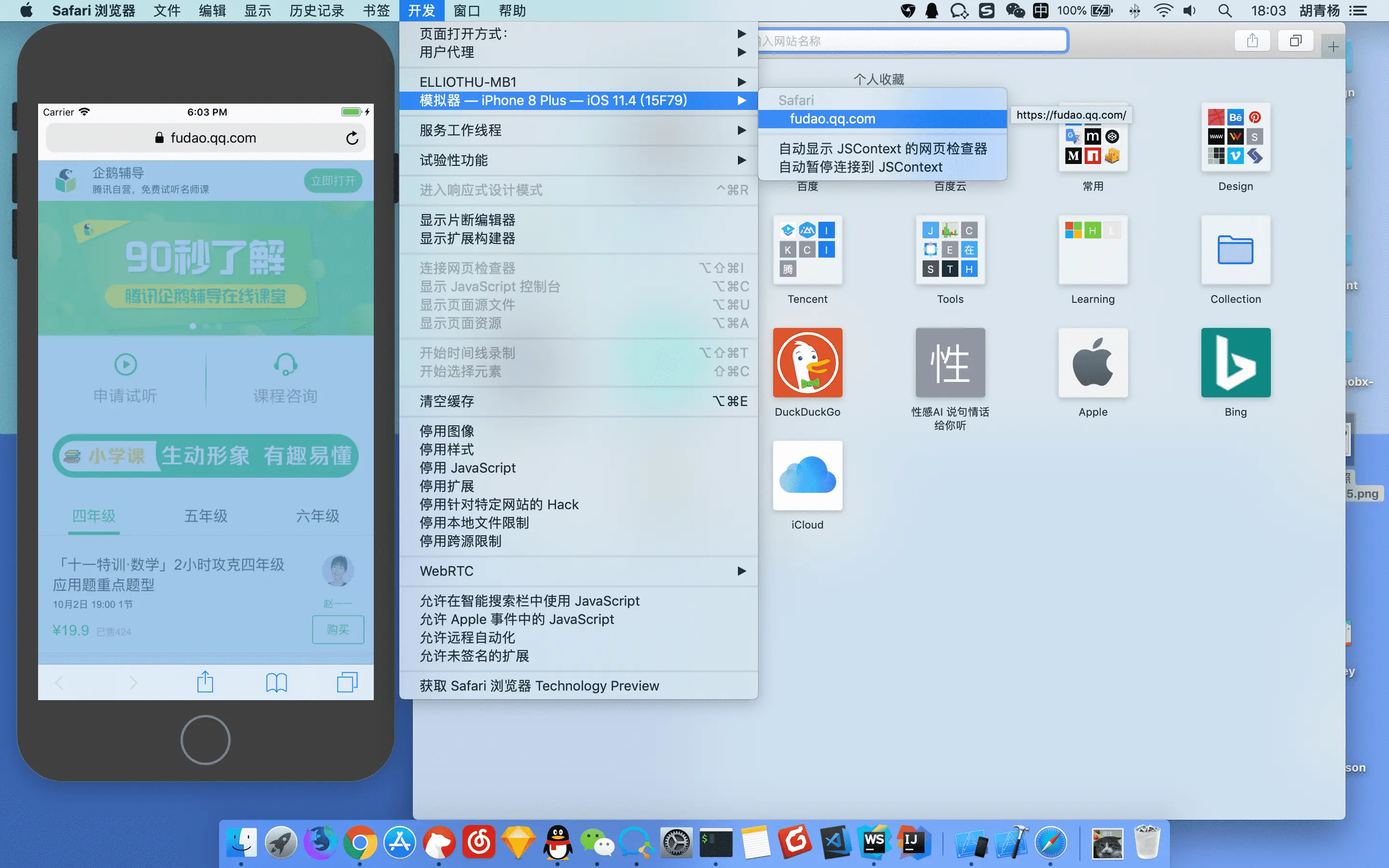Tap the 立即打开 button in simulator
The height and width of the screenshot is (868, 1389).
(x=333, y=181)
